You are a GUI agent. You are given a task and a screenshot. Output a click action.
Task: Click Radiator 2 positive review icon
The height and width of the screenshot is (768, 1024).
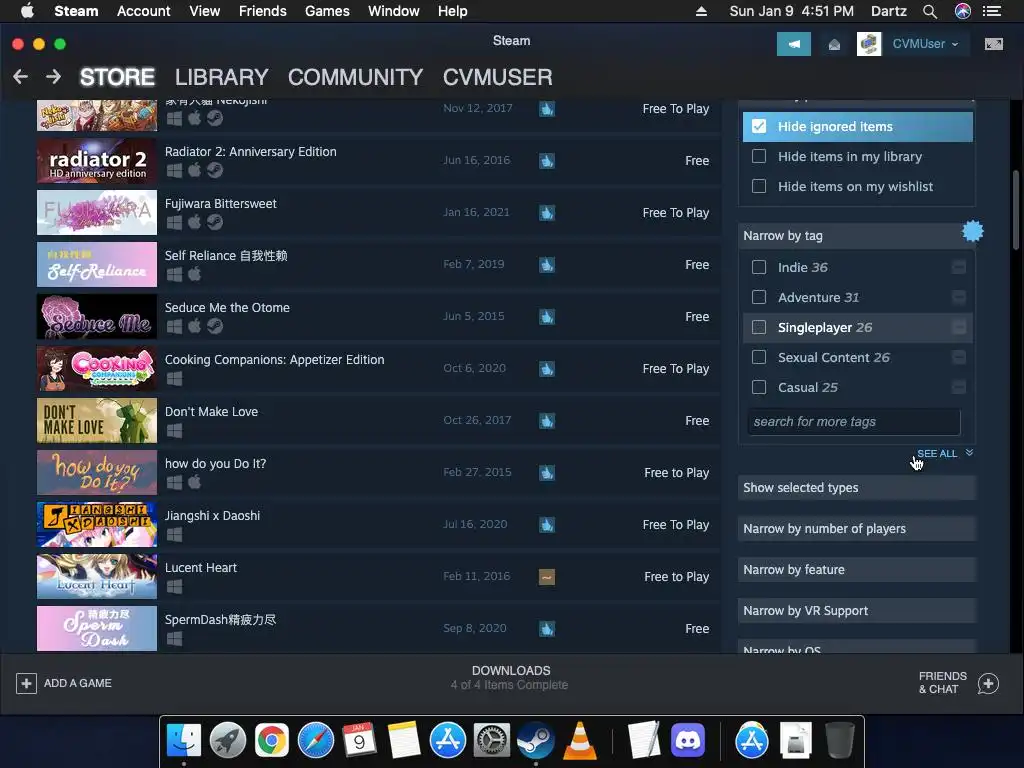(547, 161)
